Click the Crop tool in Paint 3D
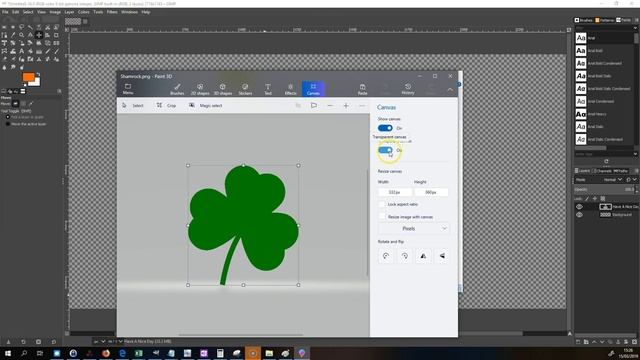Screen dimensions: 640x360 pos(166,105)
